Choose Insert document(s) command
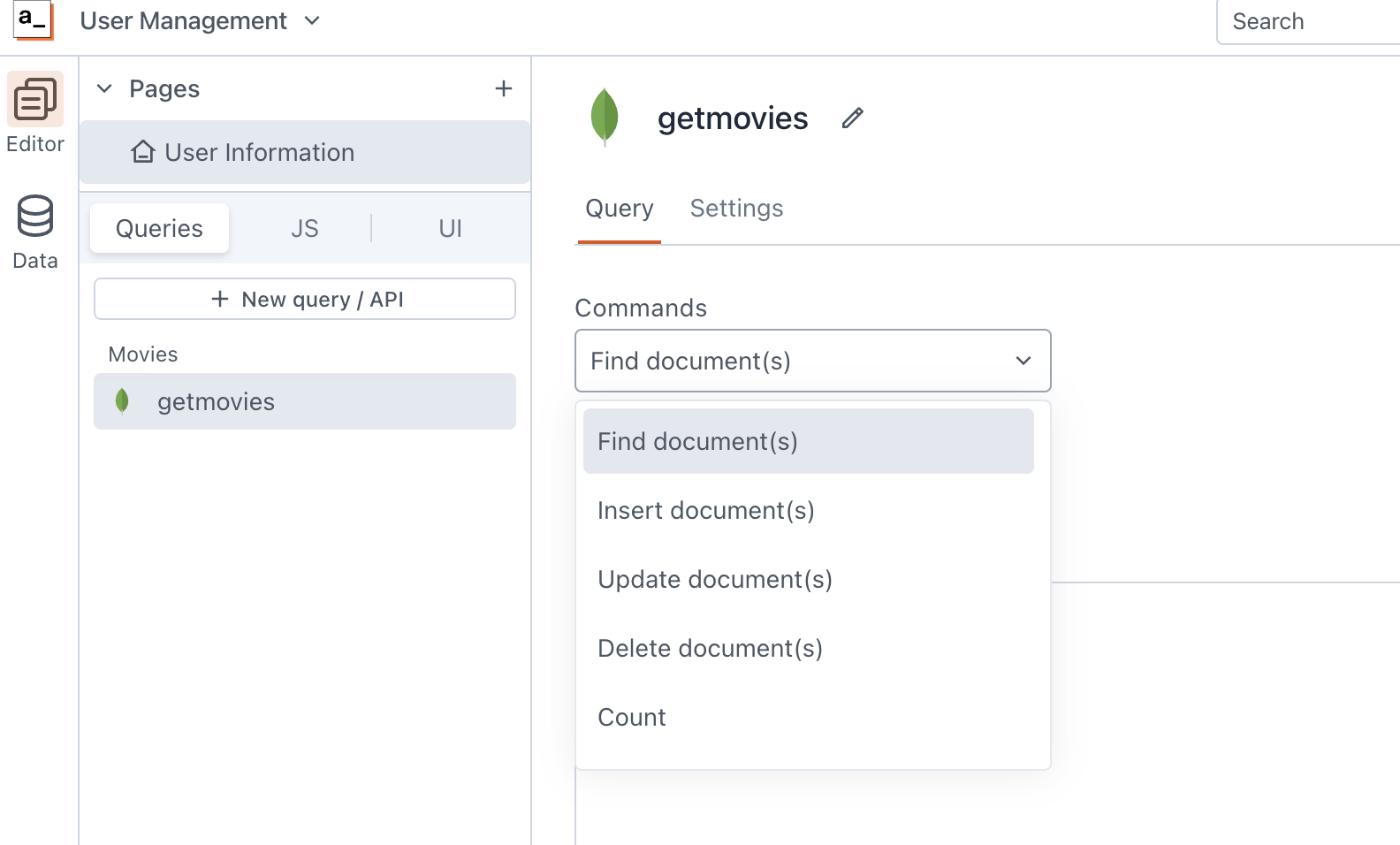The width and height of the screenshot is (1400, 845). 705,511
